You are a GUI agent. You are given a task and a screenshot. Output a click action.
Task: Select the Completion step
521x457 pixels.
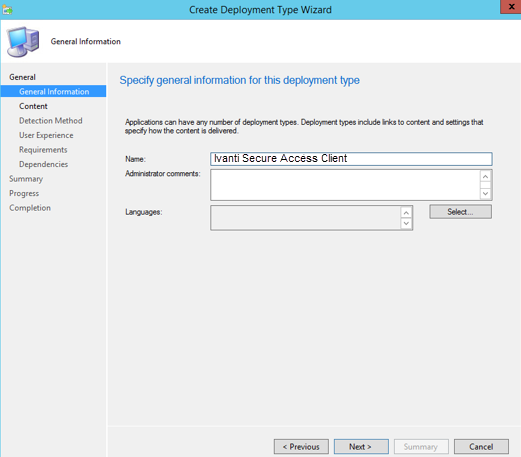[x=30, y=208]
